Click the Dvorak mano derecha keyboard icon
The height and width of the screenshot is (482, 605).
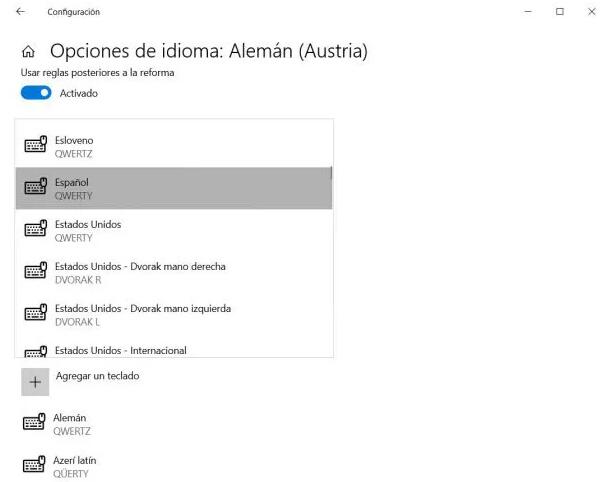(35, 270)
